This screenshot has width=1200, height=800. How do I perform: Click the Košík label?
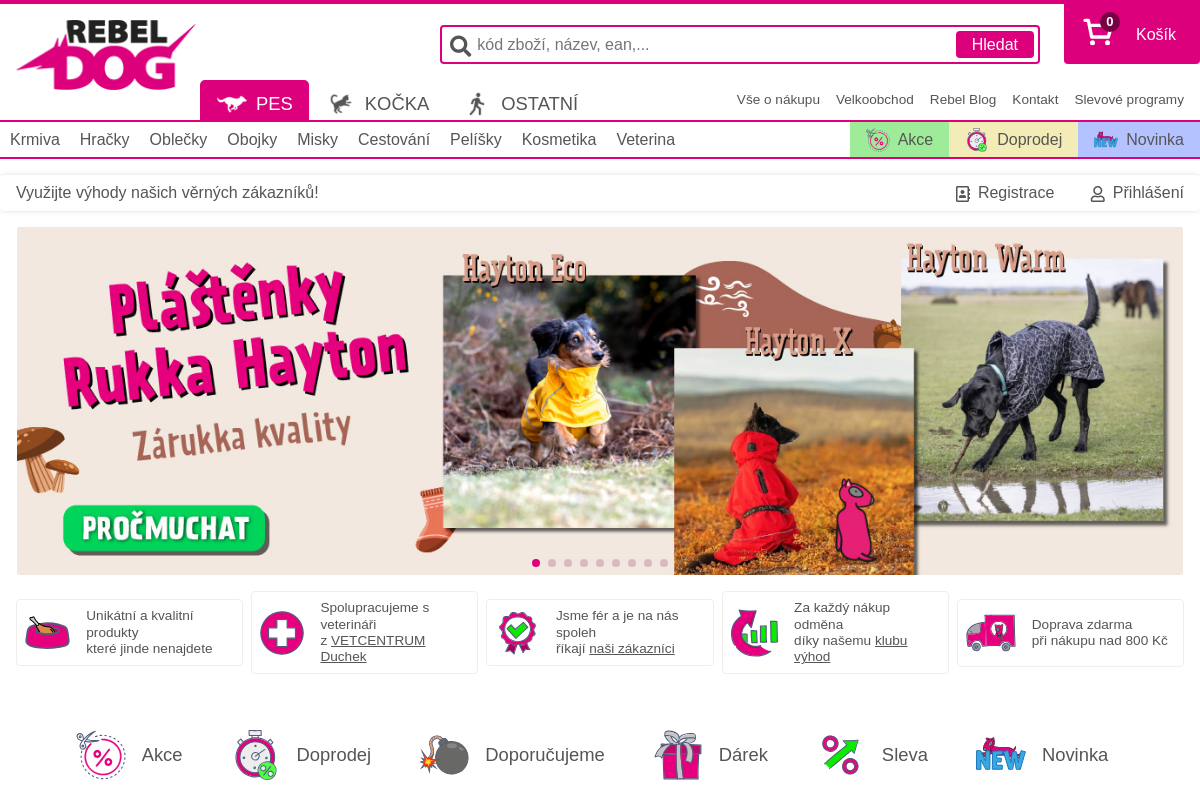click(1156, 34)
